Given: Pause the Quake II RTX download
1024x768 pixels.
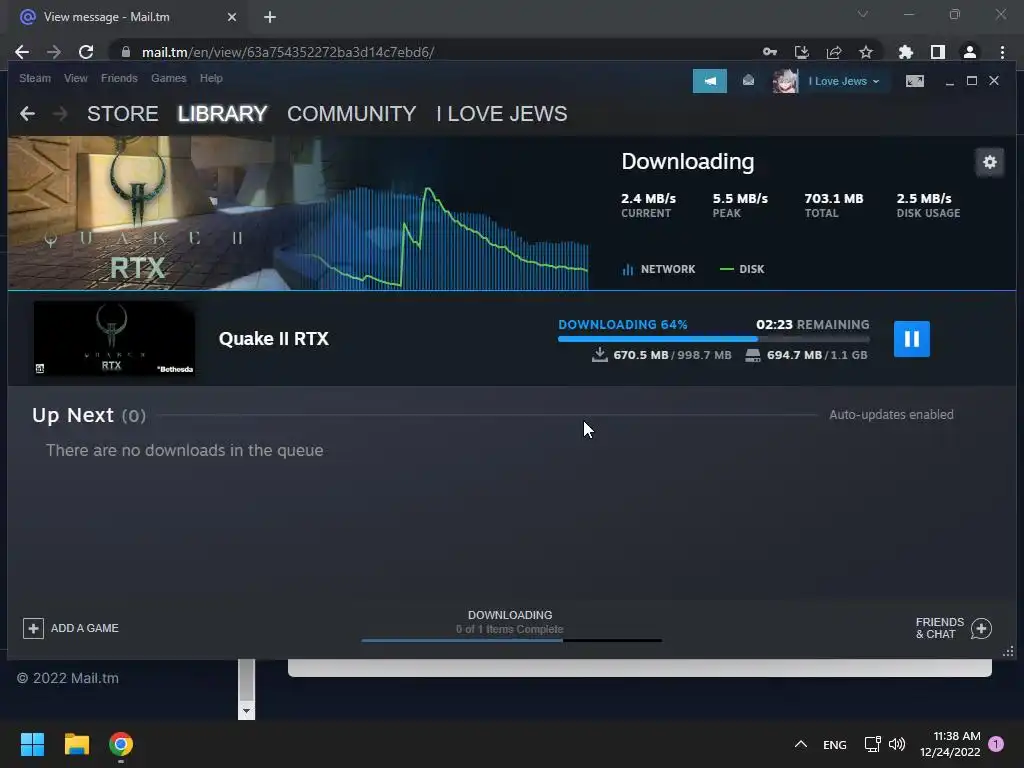Looking at the screenshot, I should [x=911, y=339].
